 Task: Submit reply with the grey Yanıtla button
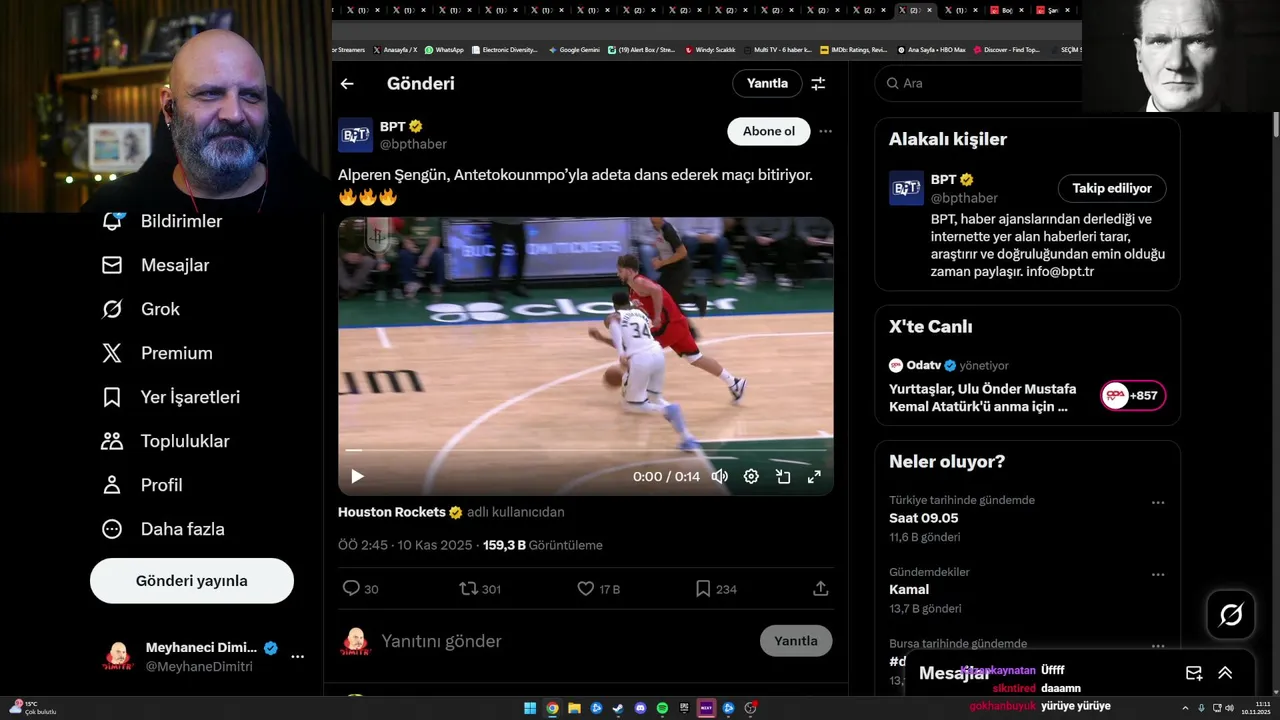pyautogui.click(x=796, y=641)
